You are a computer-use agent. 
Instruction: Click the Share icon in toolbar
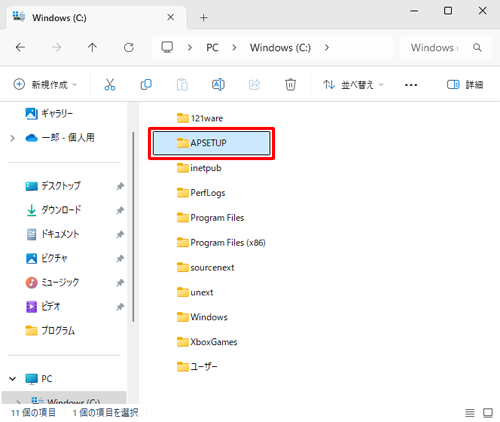tap(254, 85)
